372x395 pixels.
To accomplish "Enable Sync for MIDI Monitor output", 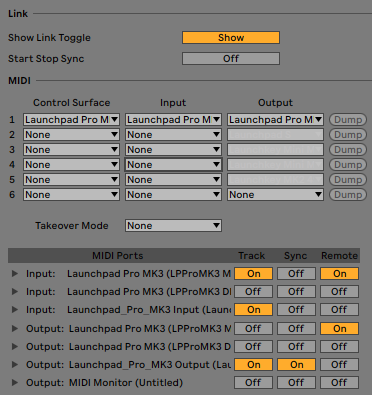I will pos(296,383).
